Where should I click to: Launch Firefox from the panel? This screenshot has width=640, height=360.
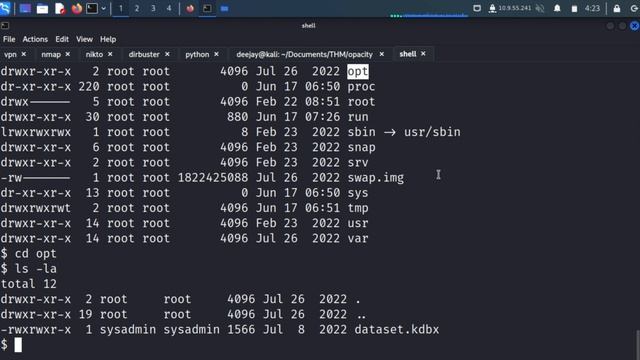[x=77, y=9]
